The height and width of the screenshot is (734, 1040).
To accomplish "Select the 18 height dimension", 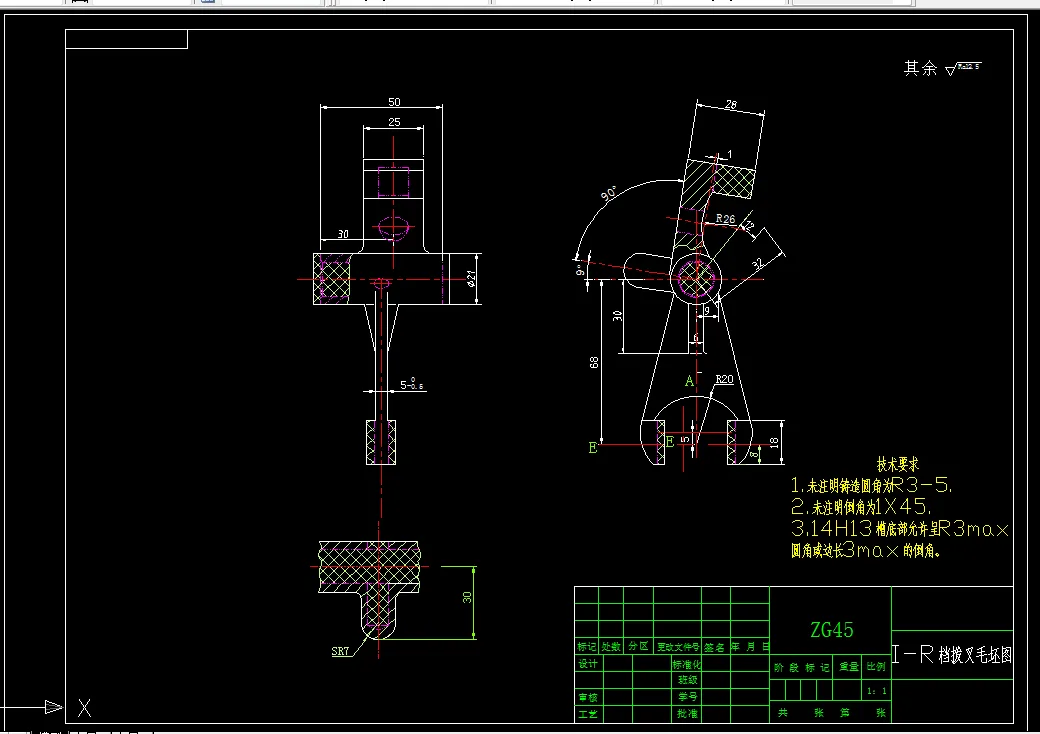I will pos(773,442).
